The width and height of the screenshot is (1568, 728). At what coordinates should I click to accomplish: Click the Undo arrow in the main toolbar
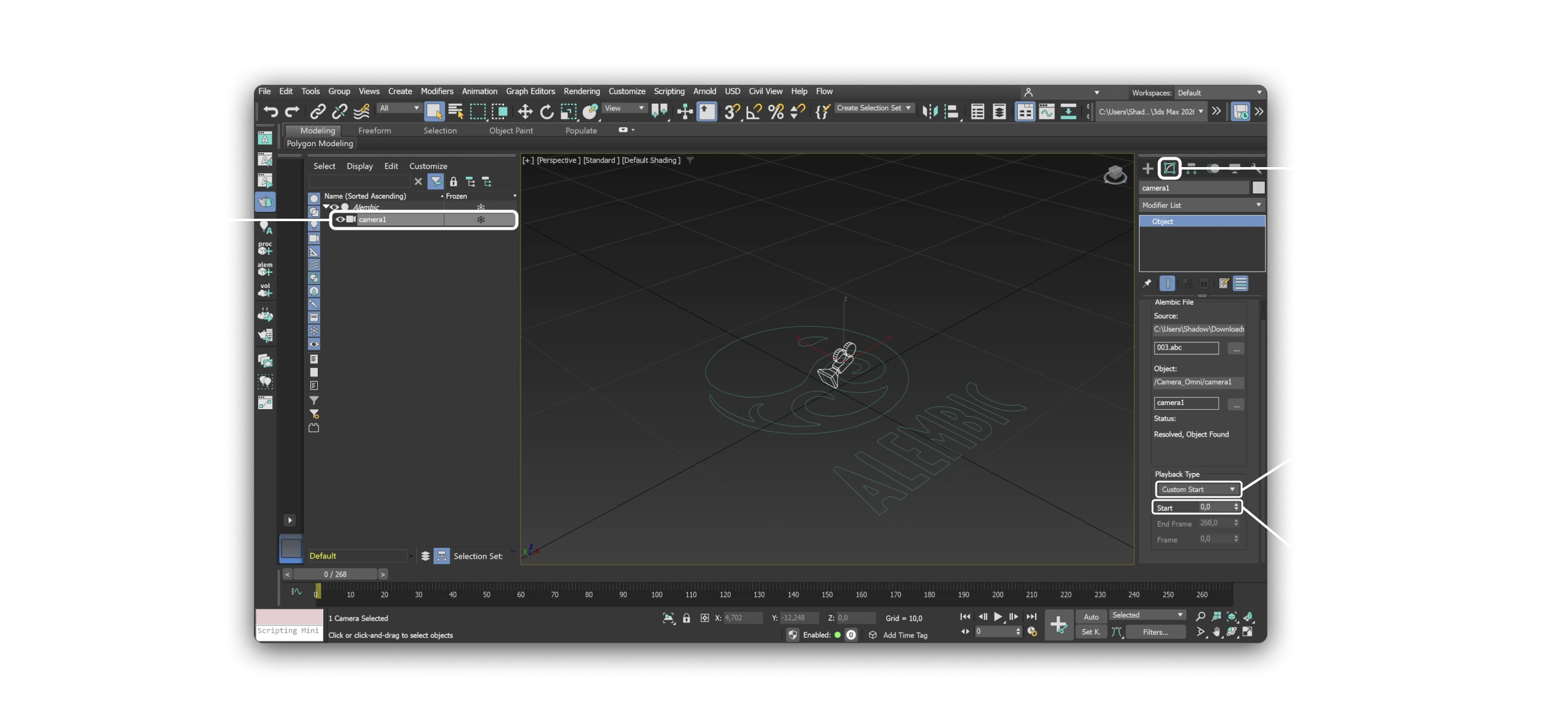(x=270, y=111)
